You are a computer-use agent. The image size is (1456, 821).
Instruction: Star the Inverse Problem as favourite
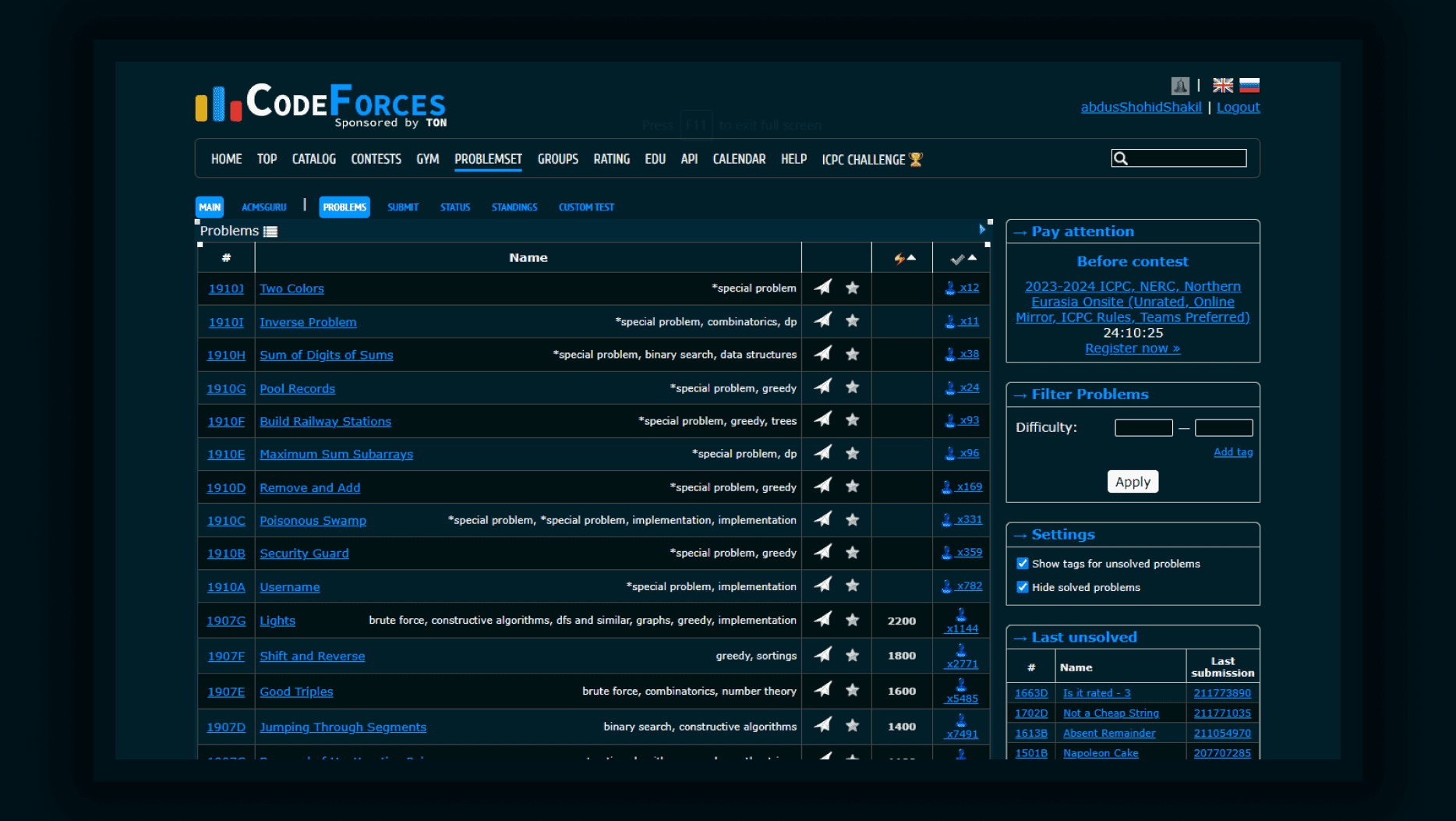pyautogui.click(x=853, y=320)
